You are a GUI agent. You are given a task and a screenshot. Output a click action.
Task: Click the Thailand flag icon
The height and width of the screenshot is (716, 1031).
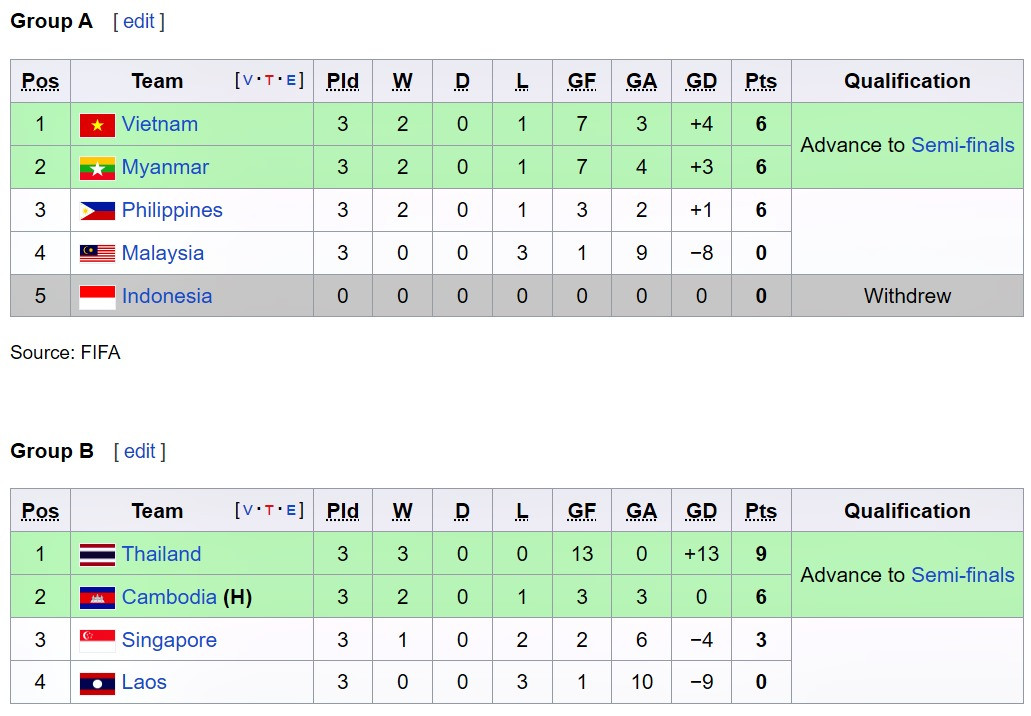pyautogui.click(x=97, y=555)
